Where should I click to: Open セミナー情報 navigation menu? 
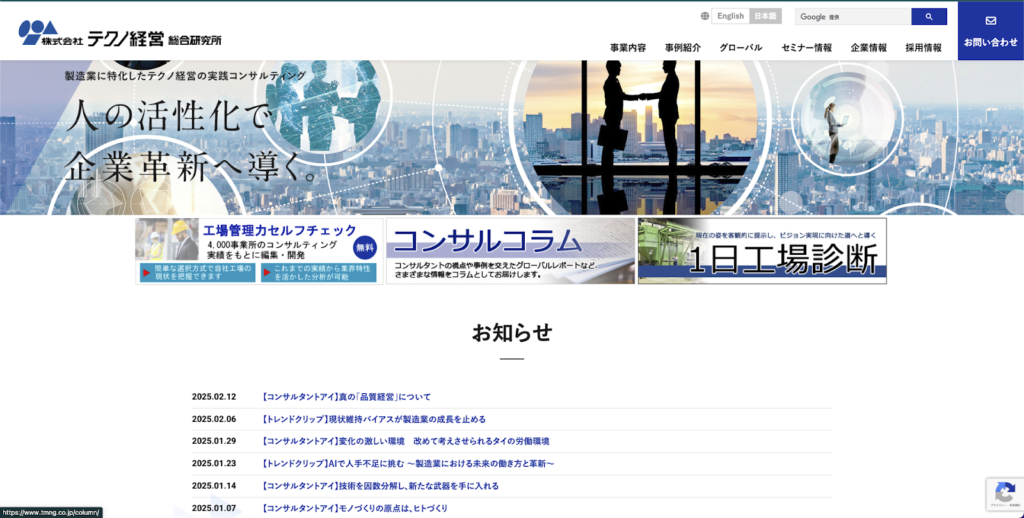806,47
